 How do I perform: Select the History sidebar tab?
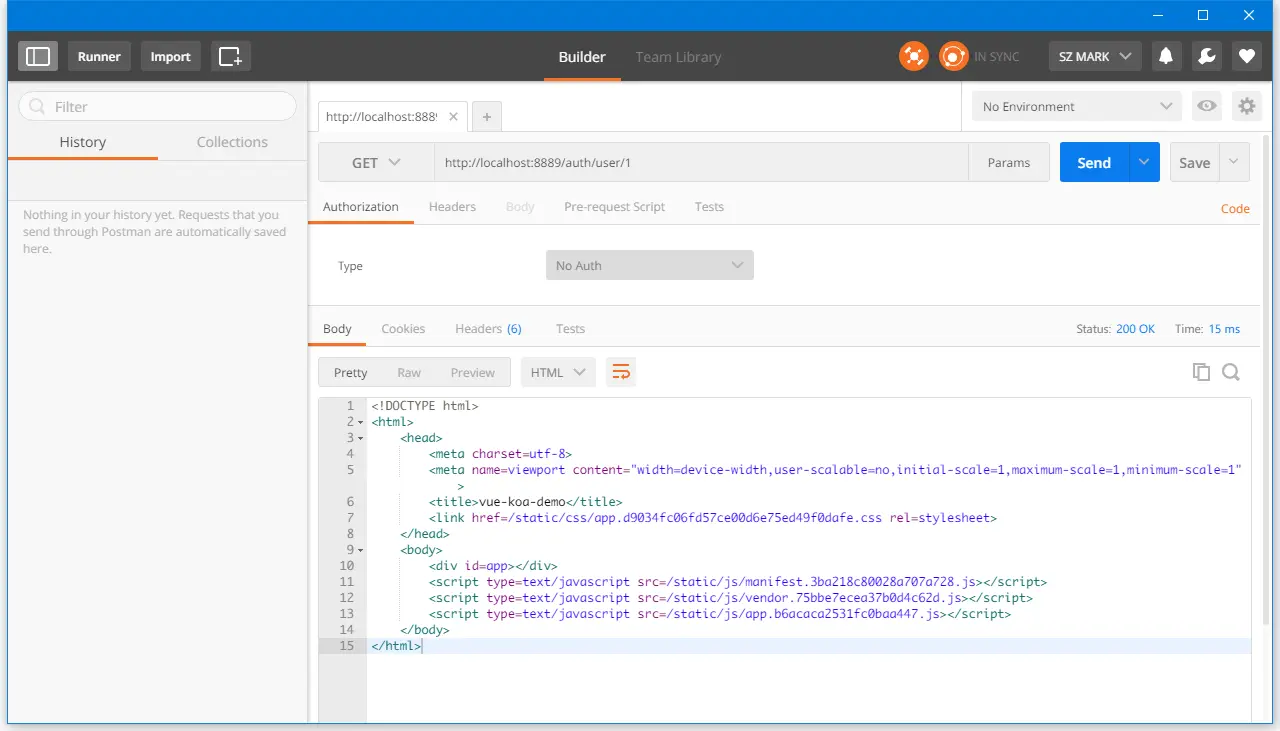(x=83, y=142)
